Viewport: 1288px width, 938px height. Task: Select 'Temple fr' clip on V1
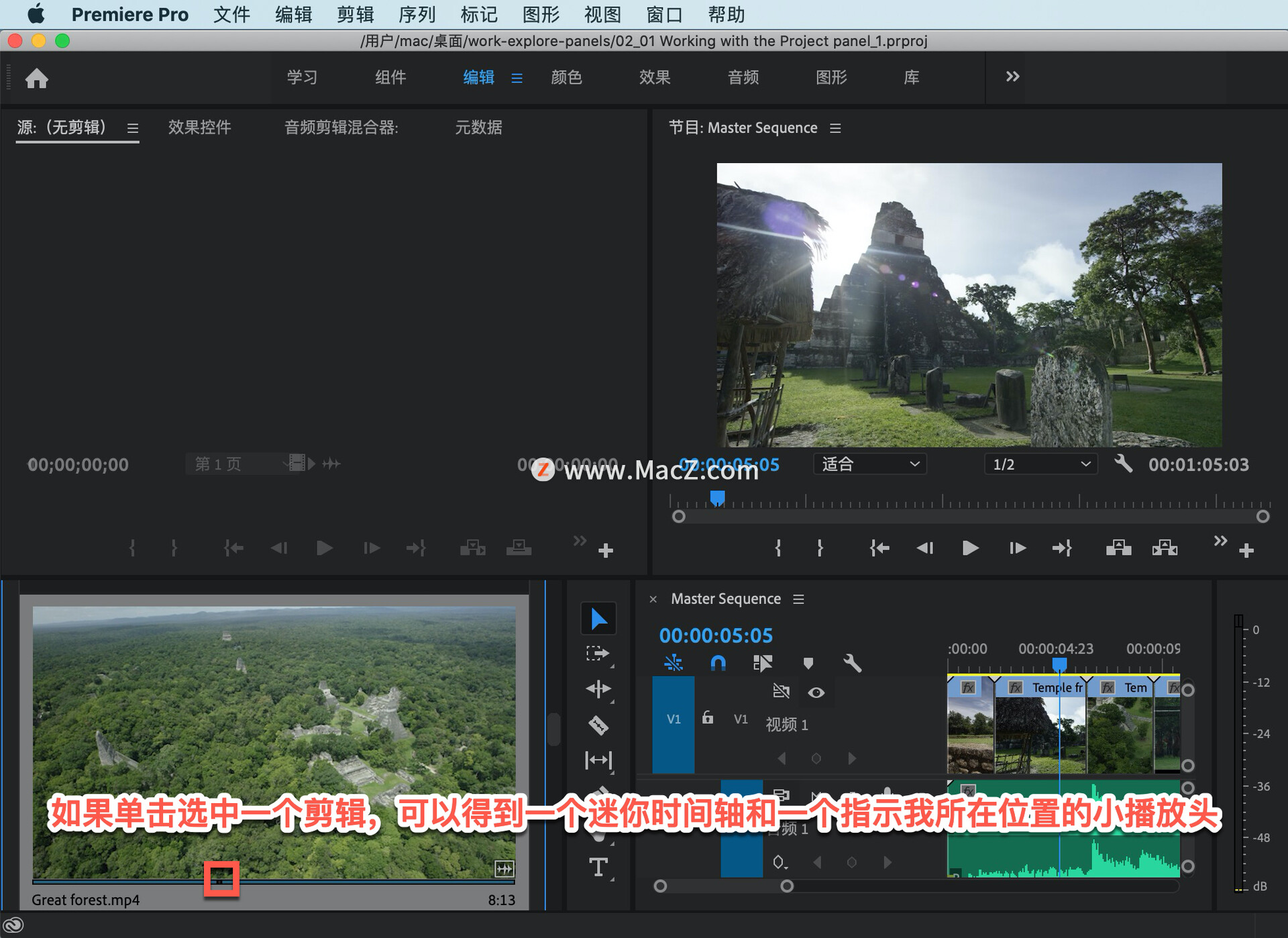point(1040,725)
